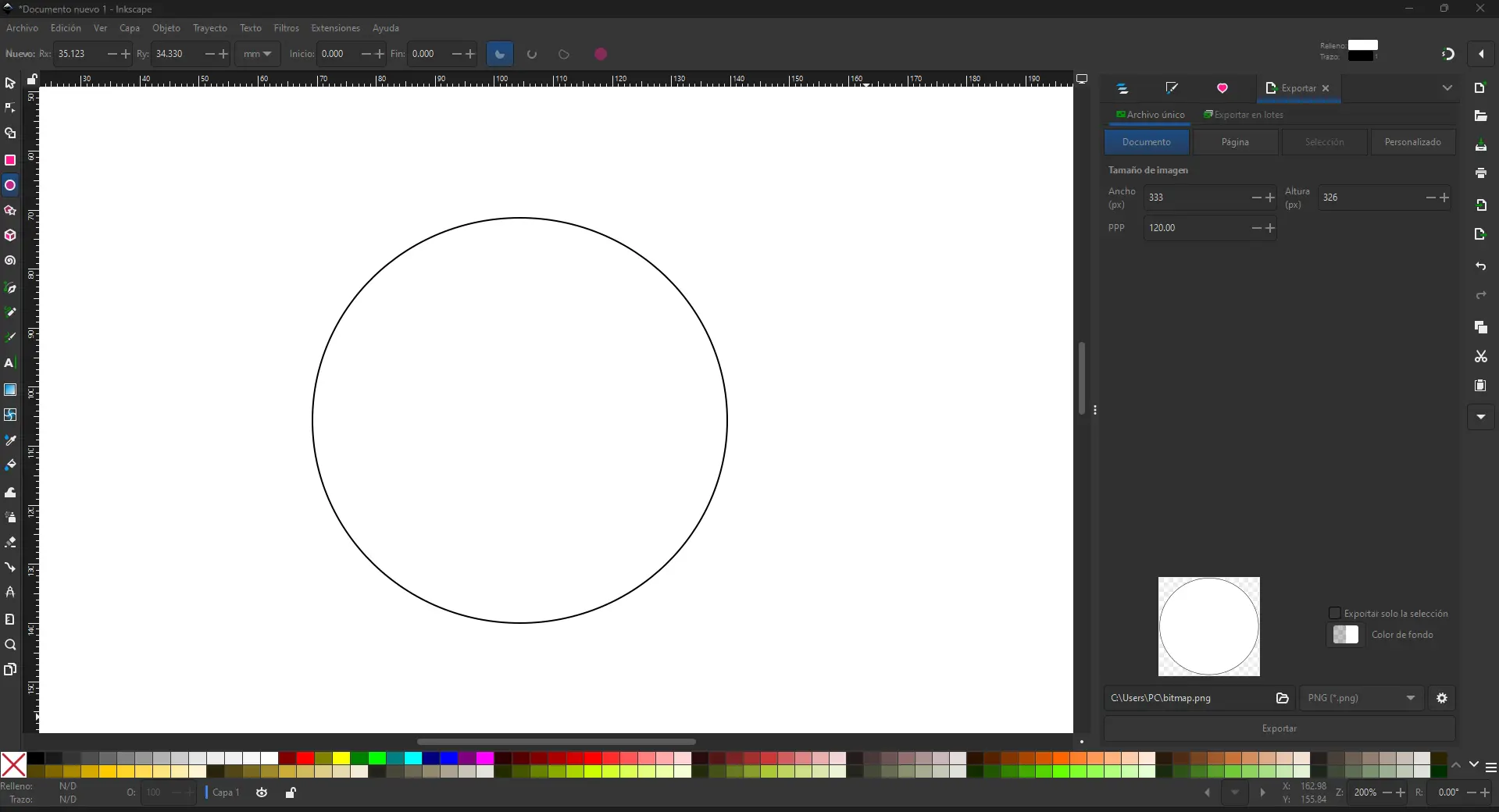This screenshot has height=812, width=1499.
Task: Select the Zoom tool
Action: tap(10, 645)
